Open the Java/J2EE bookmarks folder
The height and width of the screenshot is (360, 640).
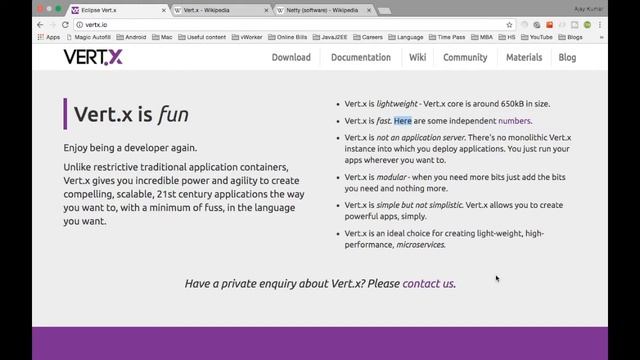[330, 37]
